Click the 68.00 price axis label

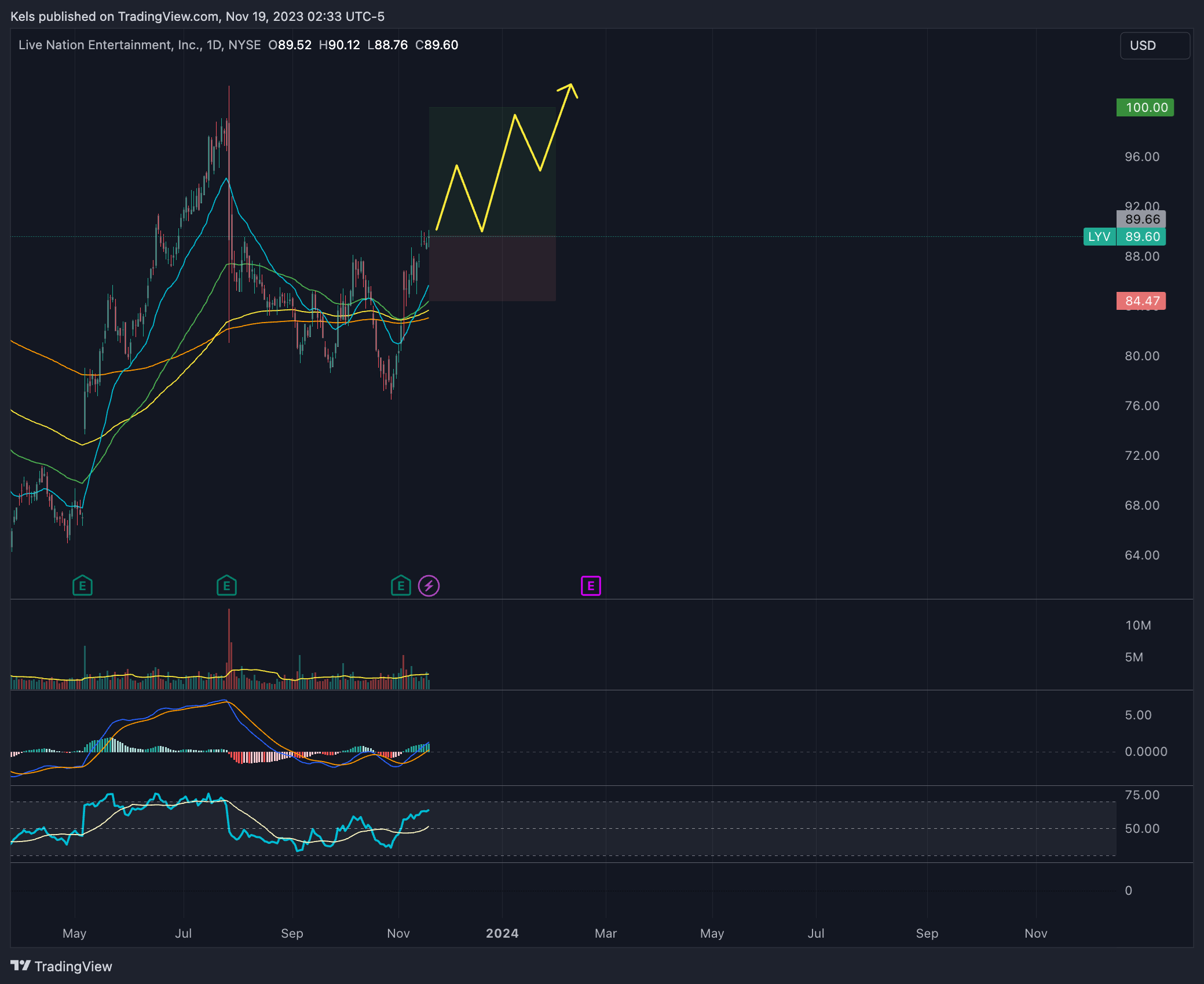[1142, 505]
